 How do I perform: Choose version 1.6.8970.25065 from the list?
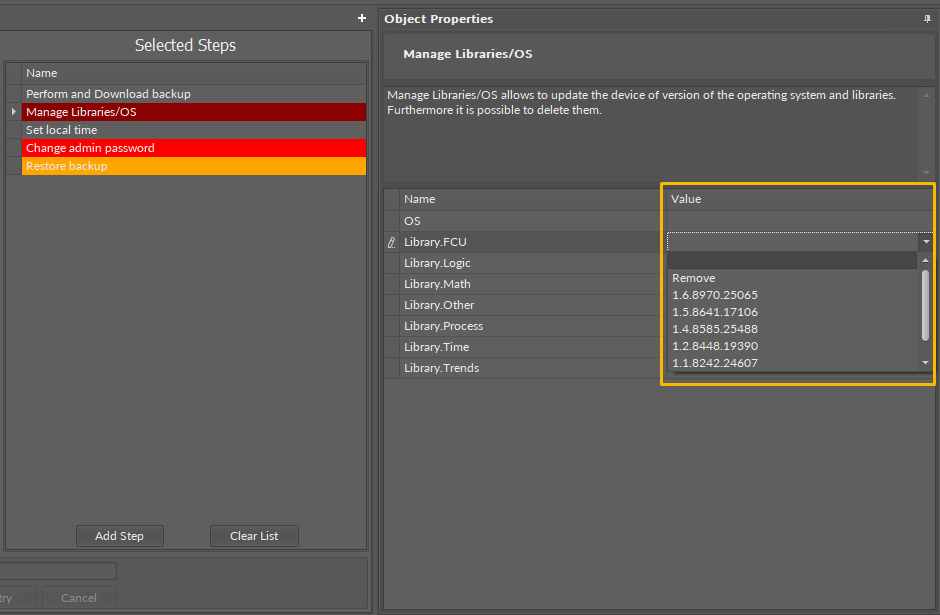tap(715, 295)
